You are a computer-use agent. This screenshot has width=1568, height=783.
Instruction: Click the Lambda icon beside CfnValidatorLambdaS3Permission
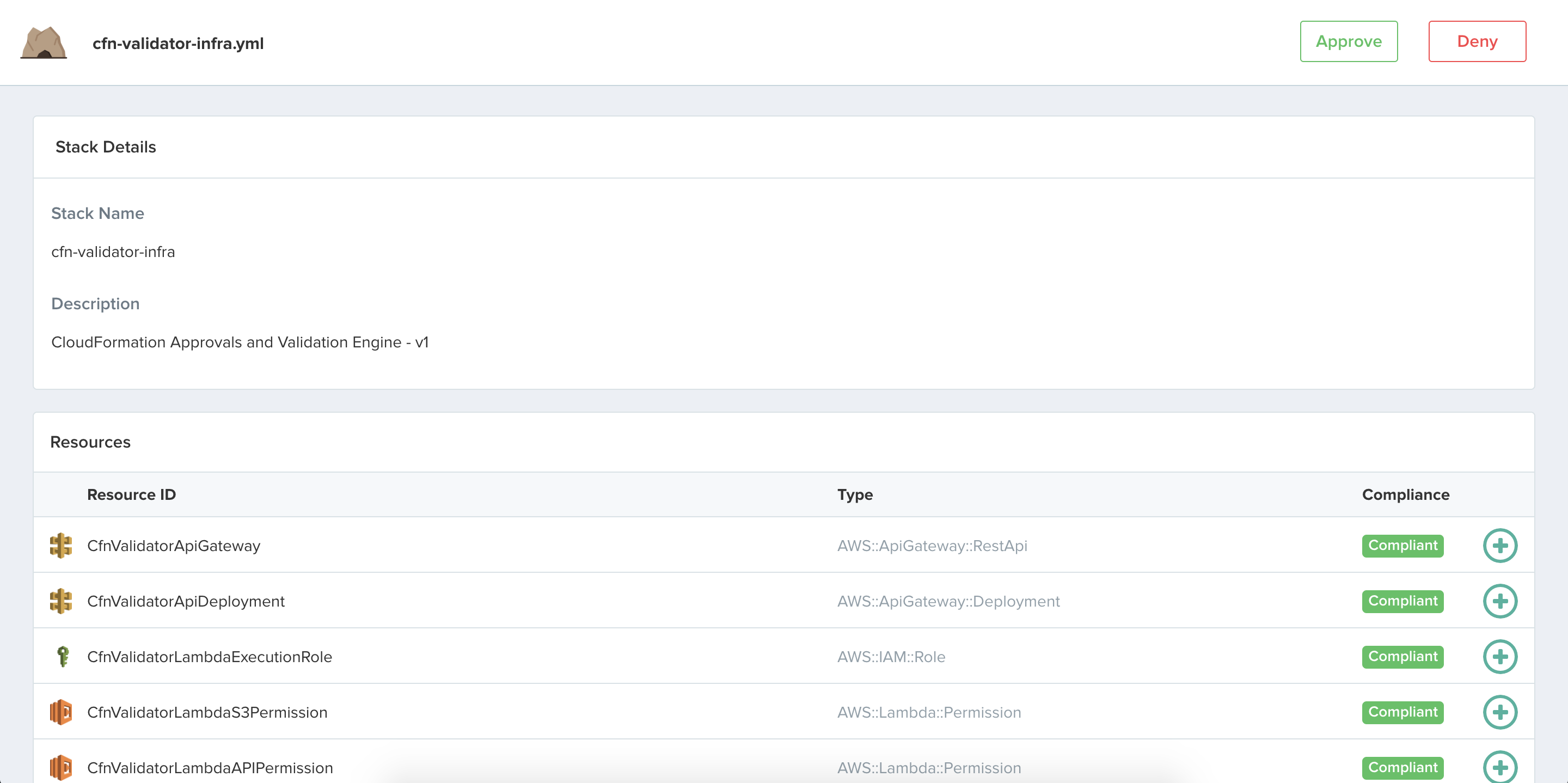click(61, 712)
